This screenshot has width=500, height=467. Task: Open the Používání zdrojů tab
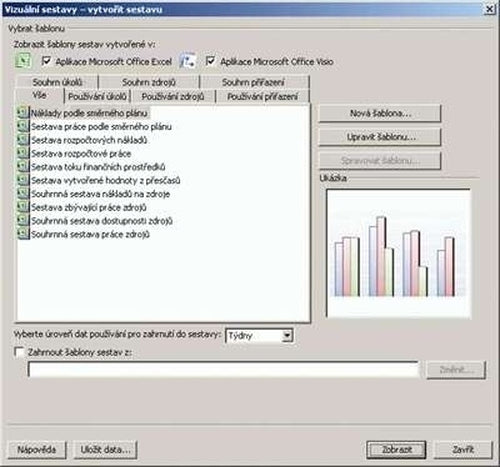pos(173,97)
